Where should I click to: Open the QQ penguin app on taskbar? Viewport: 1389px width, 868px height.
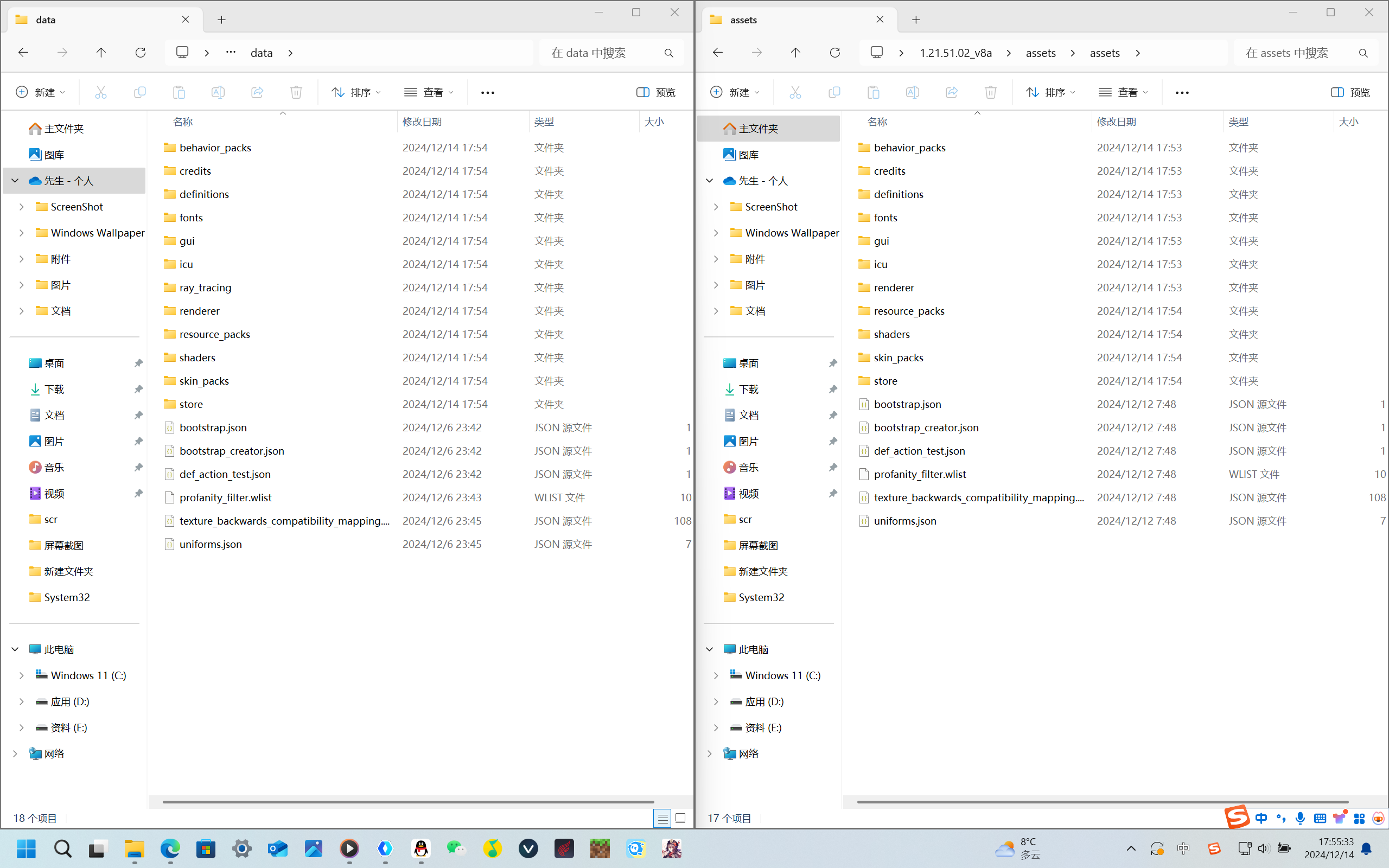(x=420, y=848)
